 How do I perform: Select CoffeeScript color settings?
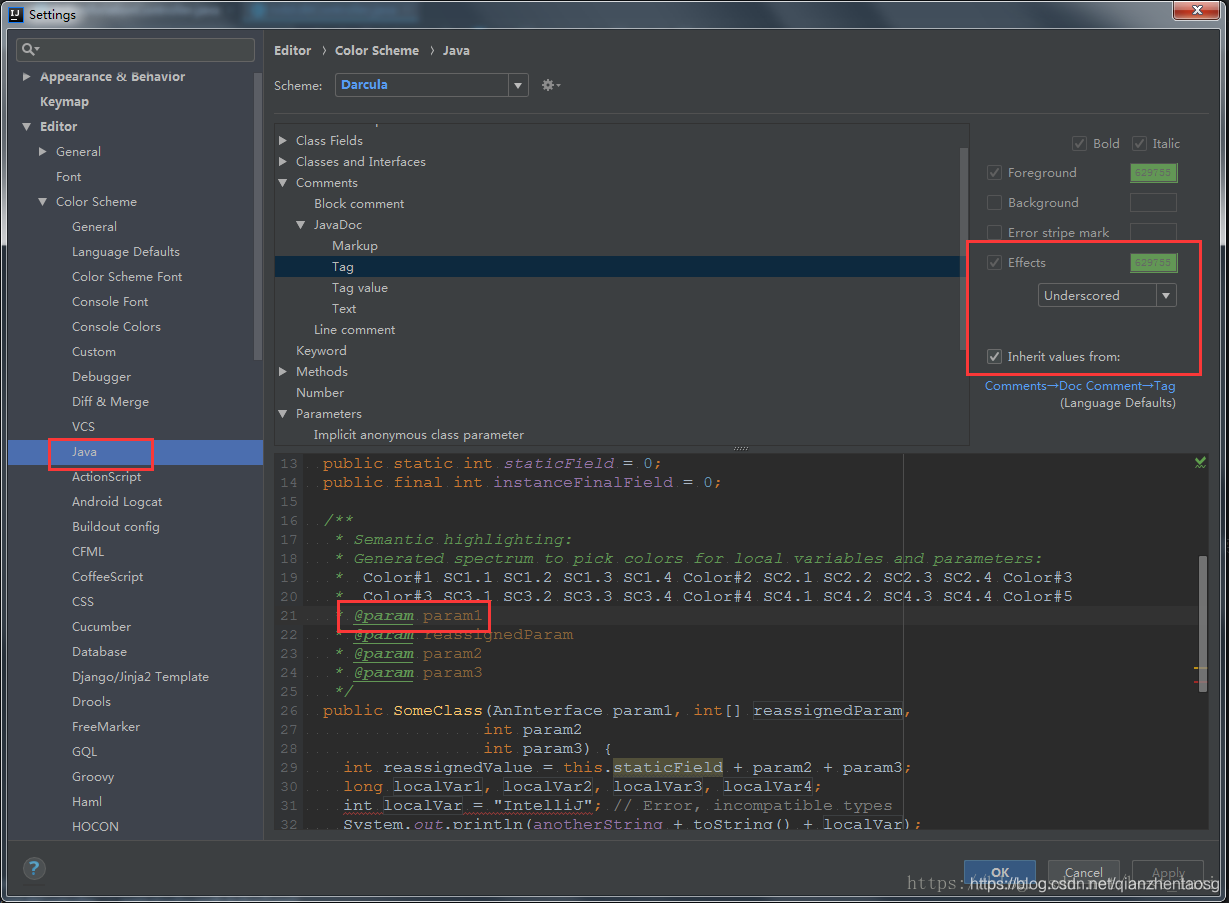107,577
